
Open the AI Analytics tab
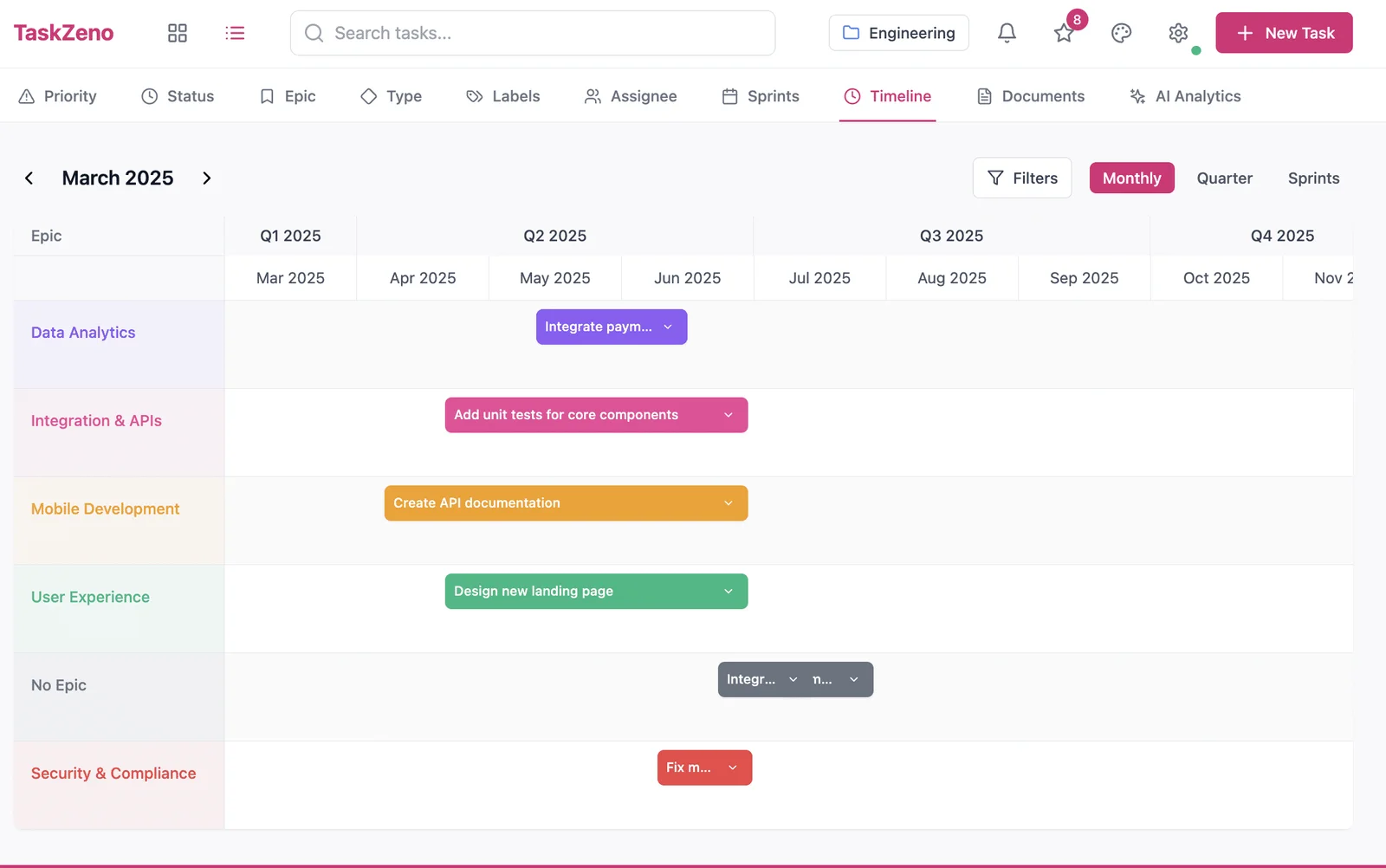coord(1185,96)
